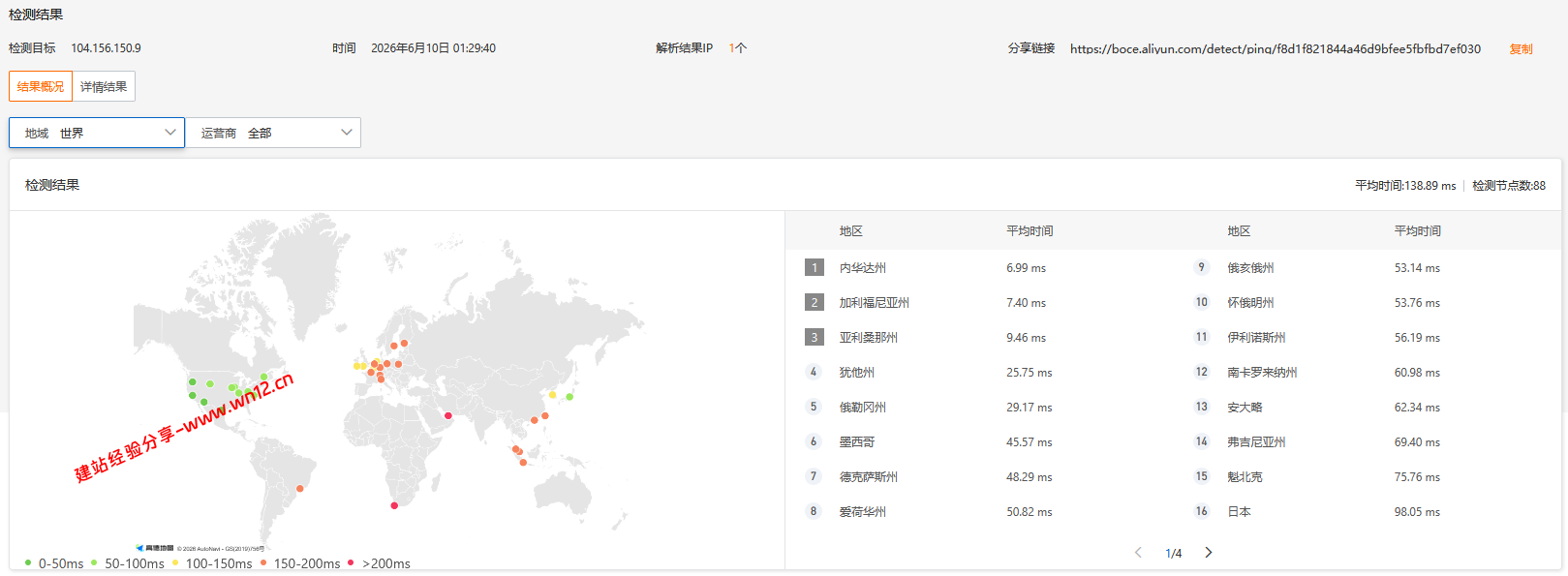Open the 运营商 全部 dropdown
Viewport: 1568px width, 576px height.
click(273, 133)
